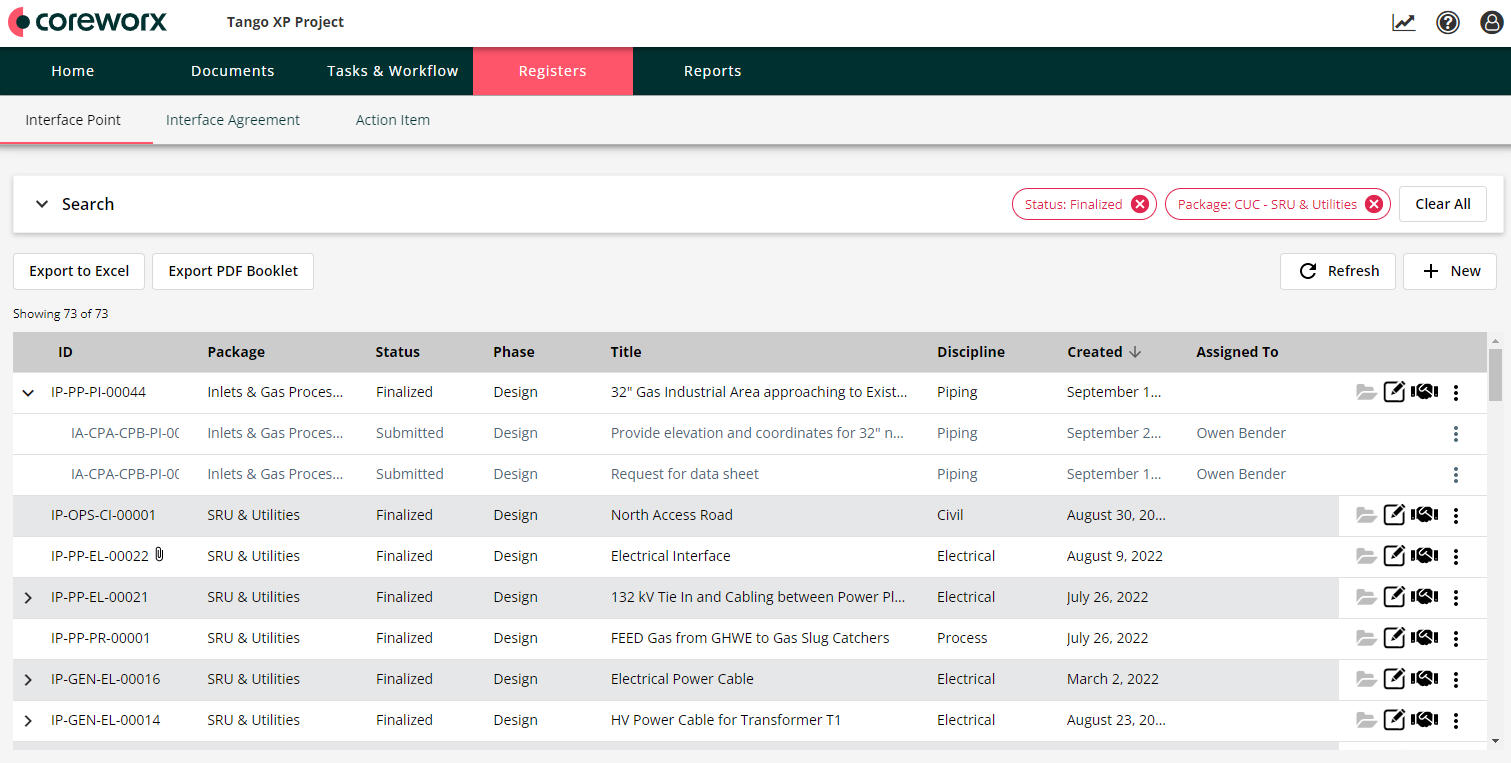Click the edit icon for IP-PP-PR-00001 row
Image resolution: width=1511 pixels, height=763 pixels.
[x=1394, y=637]
